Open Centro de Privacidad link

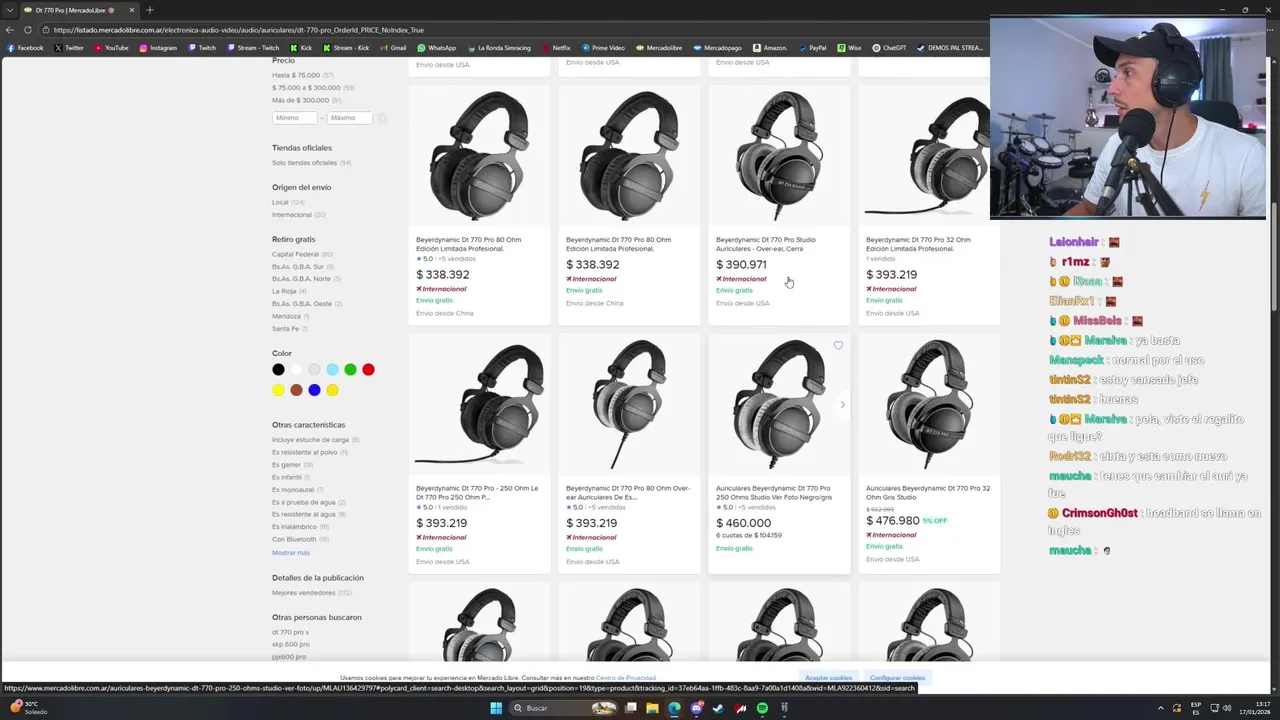coord(626,678)
